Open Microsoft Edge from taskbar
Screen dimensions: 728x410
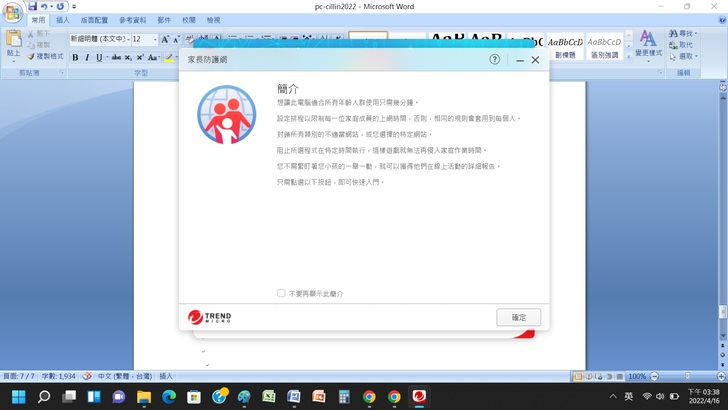pyautogui.click(x=169, y=397)
